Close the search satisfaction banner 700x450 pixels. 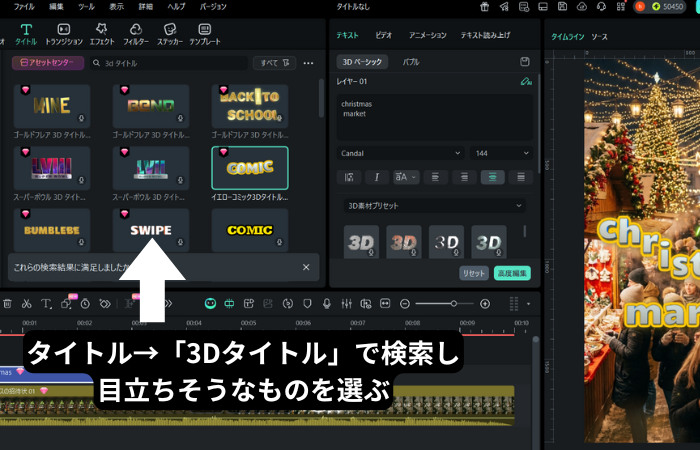[x=306, y=267]
